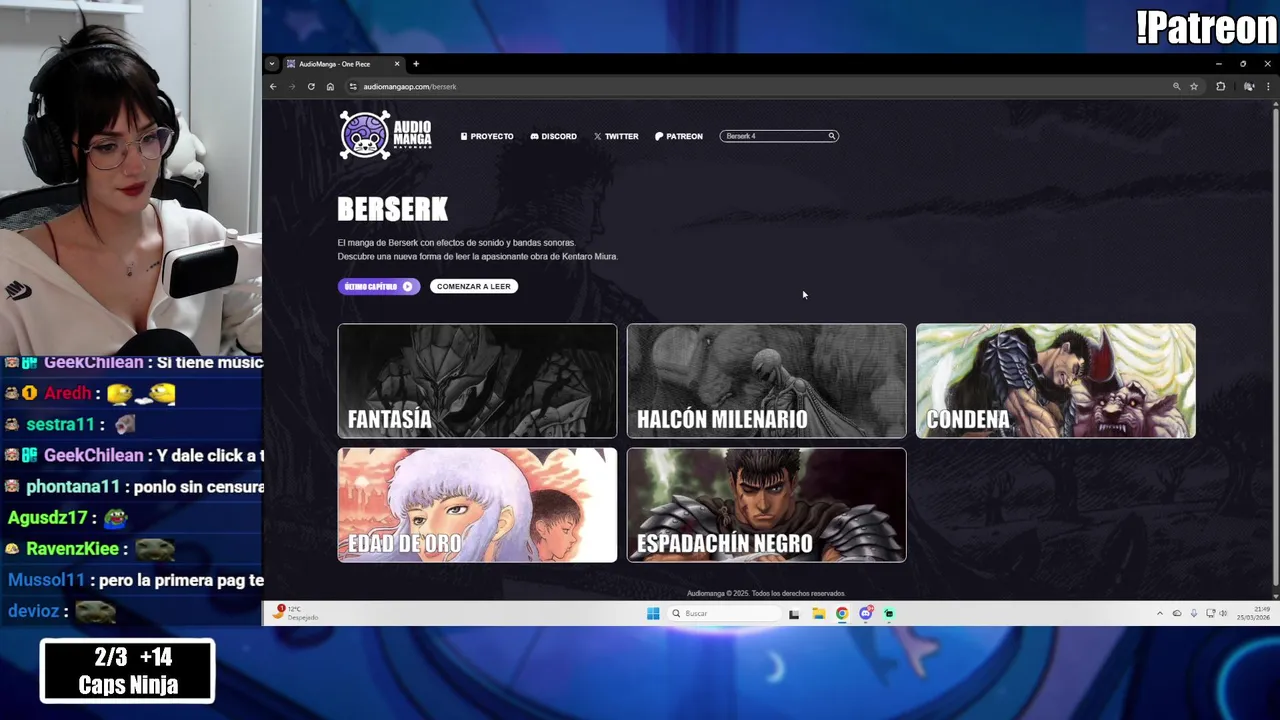
Task: Click the microphone tray icon
Action: pyautogui.click(x=1194, y=613)
